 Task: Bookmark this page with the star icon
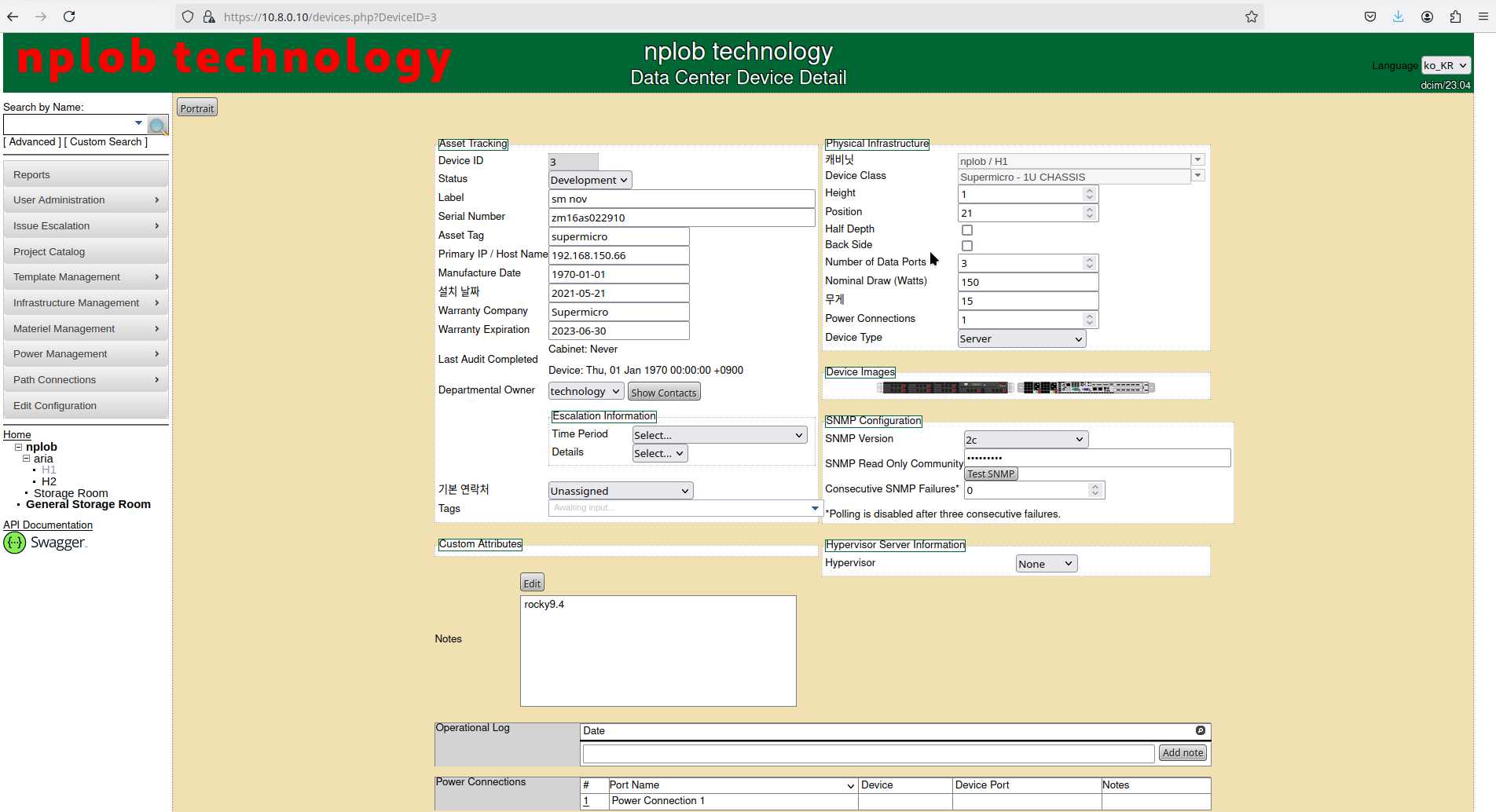(x=1252, y=16)
